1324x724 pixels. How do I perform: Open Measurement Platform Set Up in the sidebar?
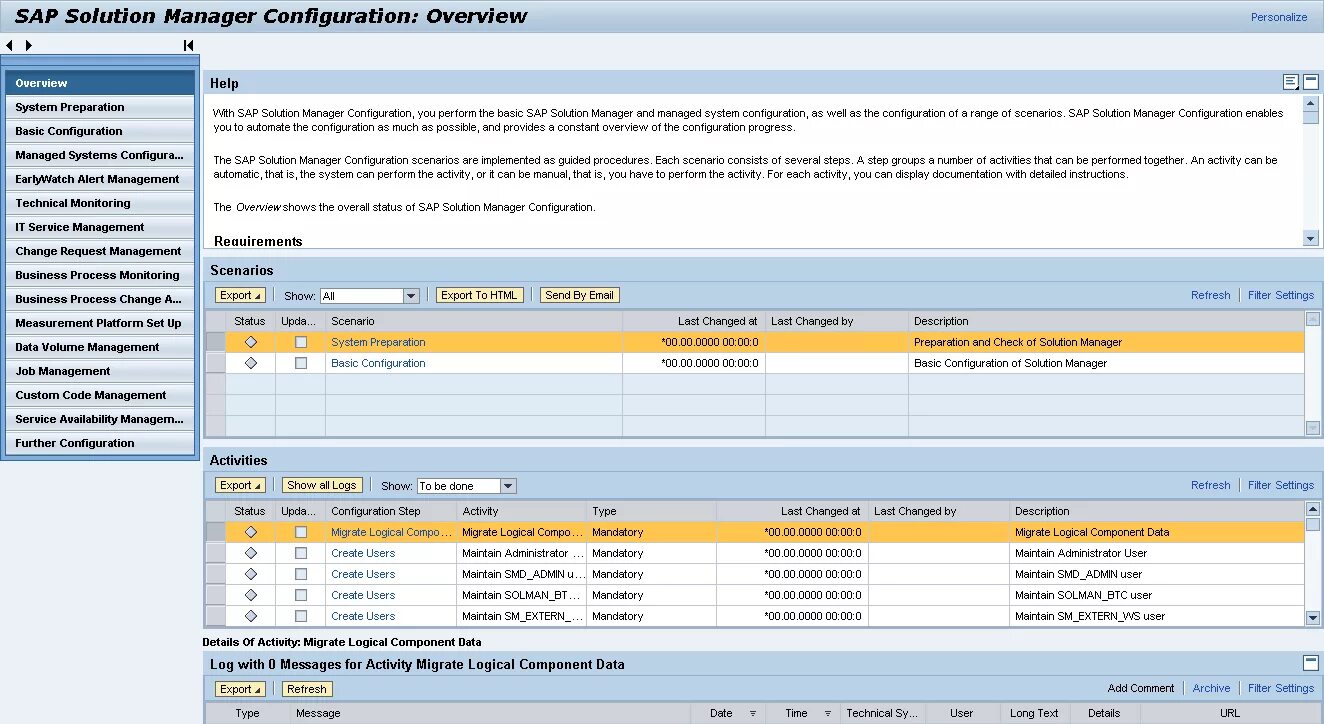click(100, 323)
